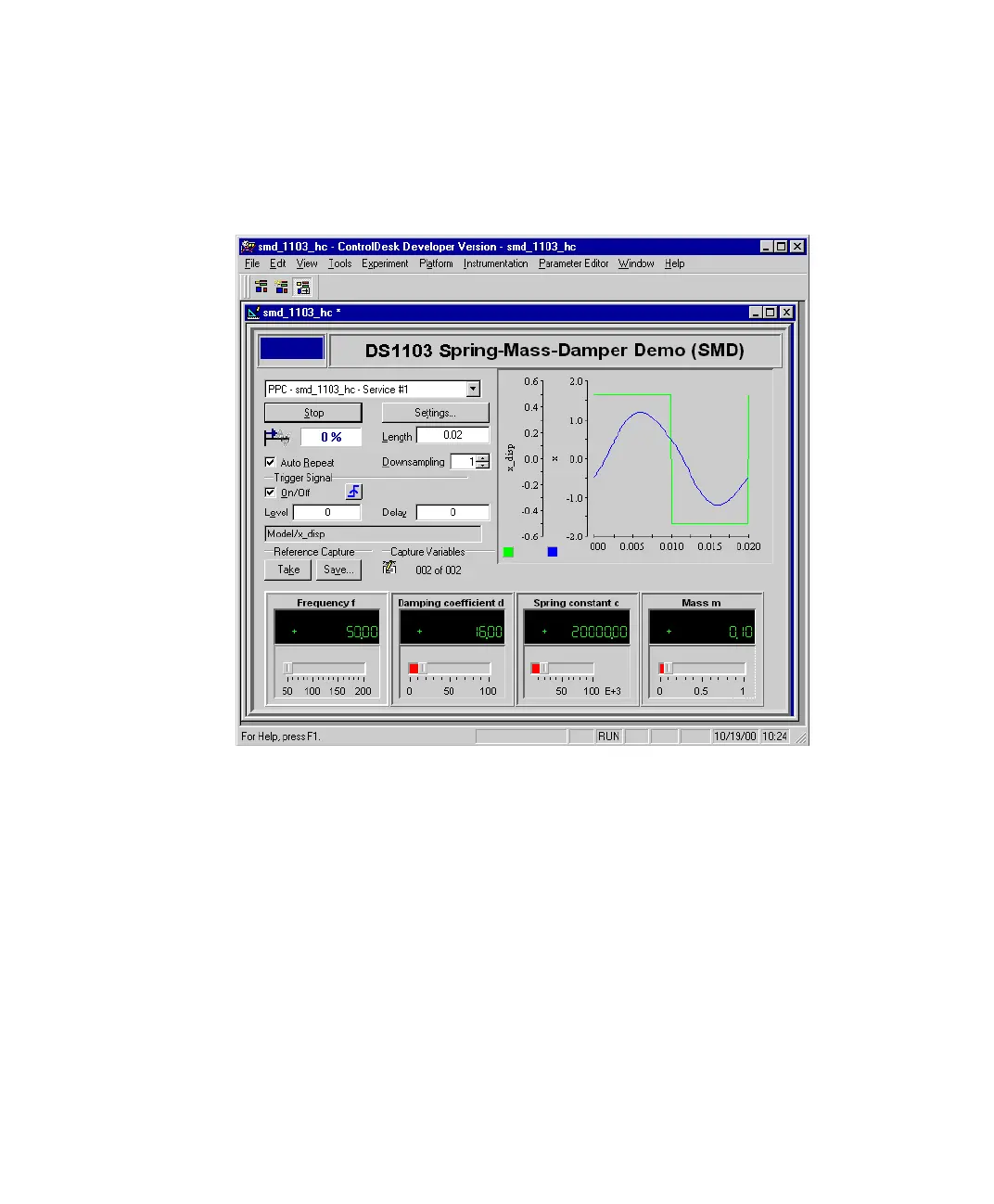Open the Window menu
The height and width of the screenshot is (1204, 994).
tap(636, 263)
